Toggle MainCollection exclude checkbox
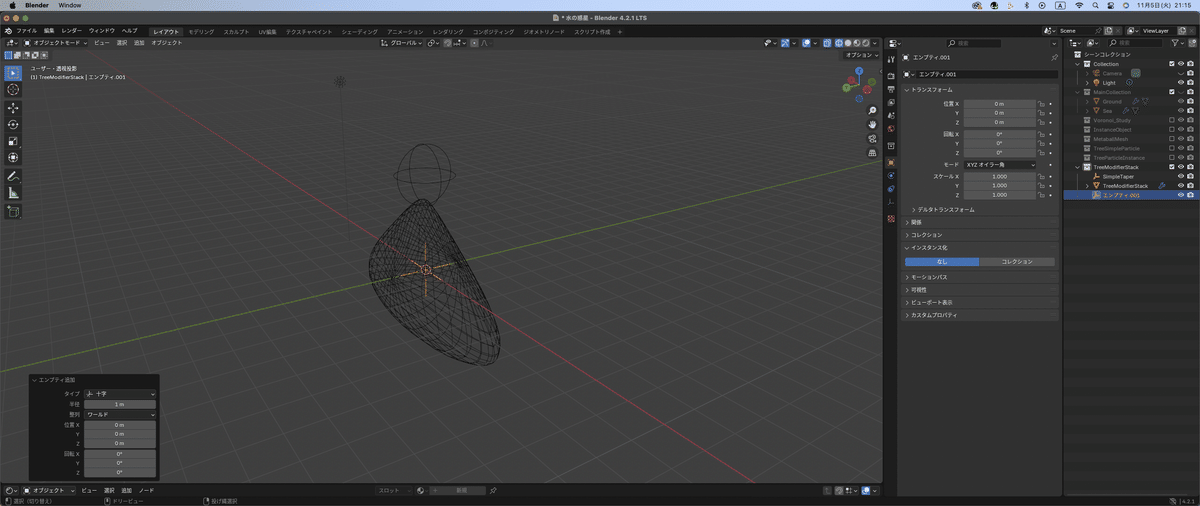The image size is (1200, 506). point(1172,92)
